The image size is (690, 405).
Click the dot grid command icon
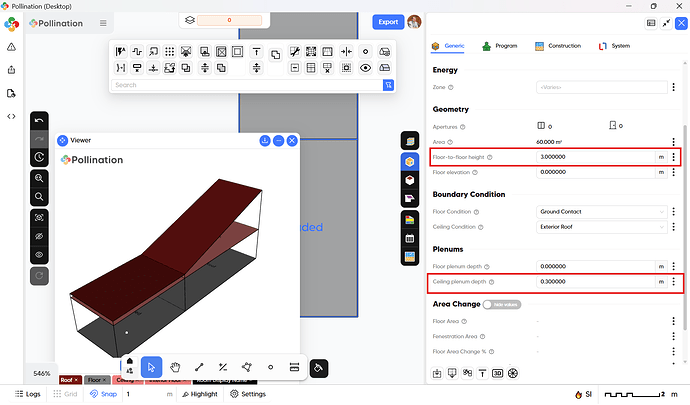pyautogui.click(x=169, y=52)
